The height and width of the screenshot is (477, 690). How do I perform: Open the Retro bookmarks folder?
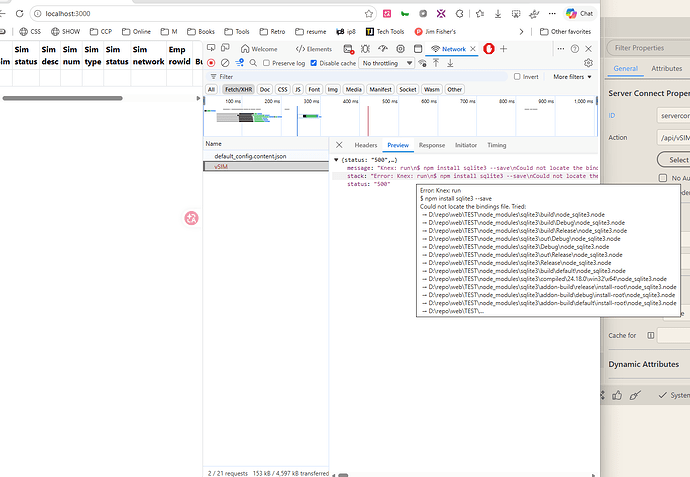[x=272, y=32]
